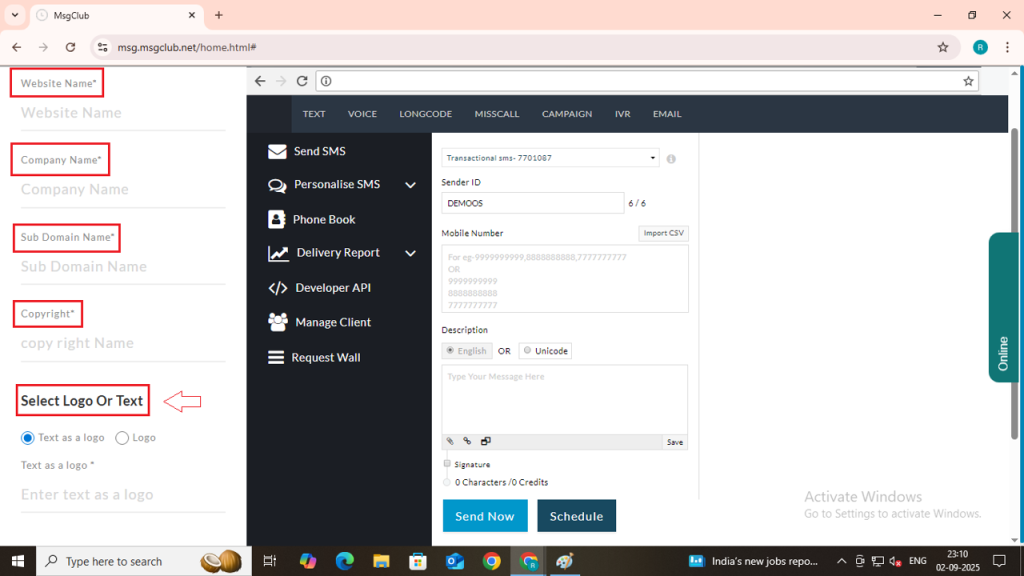
Task: Click the Send Now button
Action: point(485,516)
